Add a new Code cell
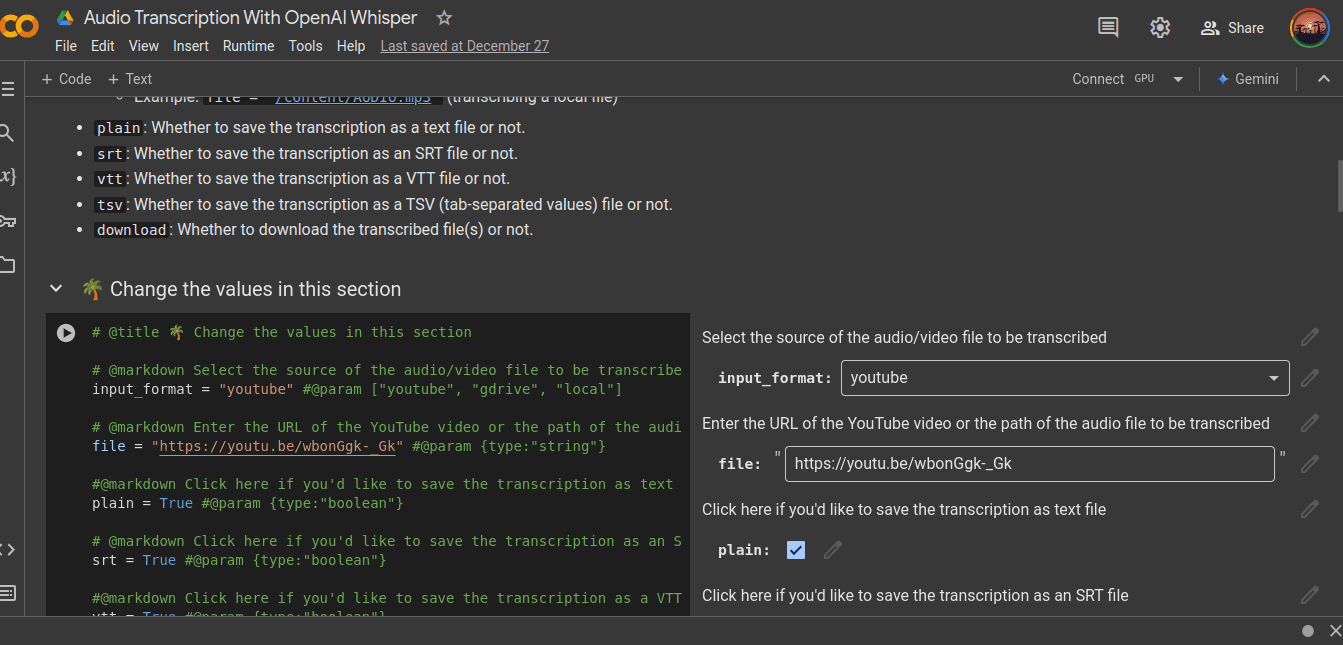The height and width of the screenshot is (645, 1343). (x=66, y=79)
